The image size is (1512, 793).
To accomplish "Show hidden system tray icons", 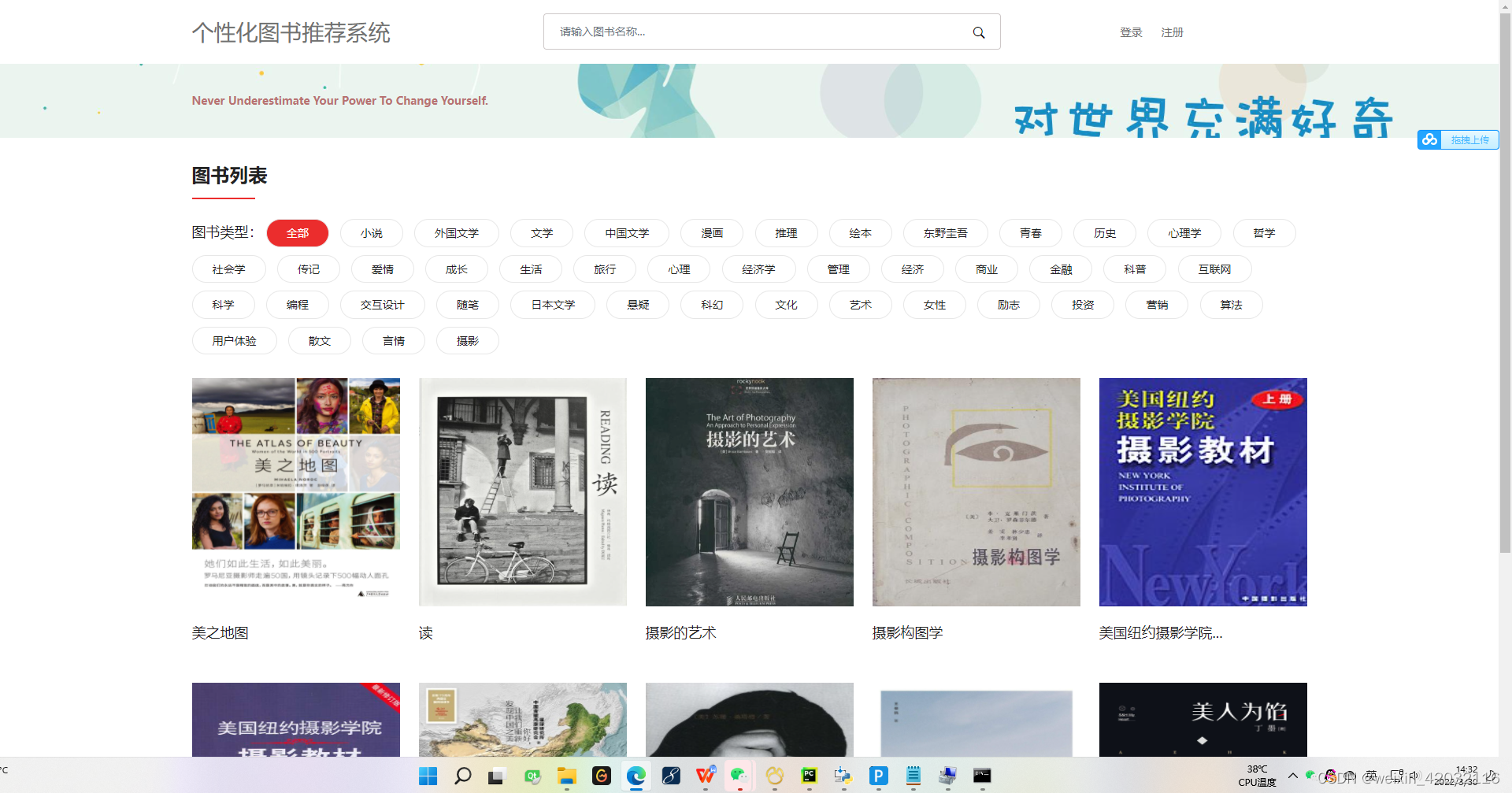I will click(x=1292, y=776).
